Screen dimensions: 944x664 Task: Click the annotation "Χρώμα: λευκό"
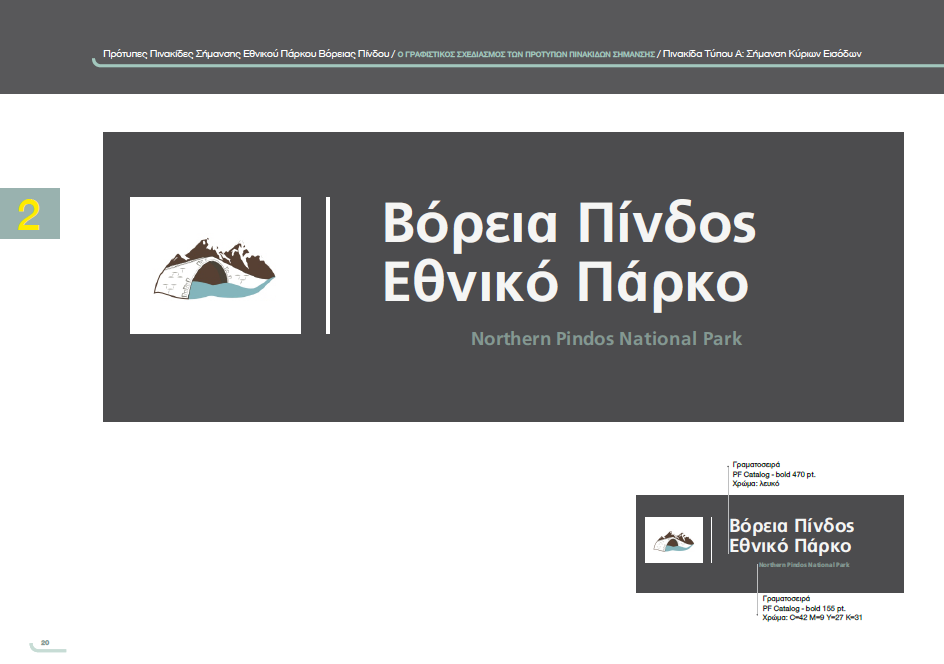[756, 483]
